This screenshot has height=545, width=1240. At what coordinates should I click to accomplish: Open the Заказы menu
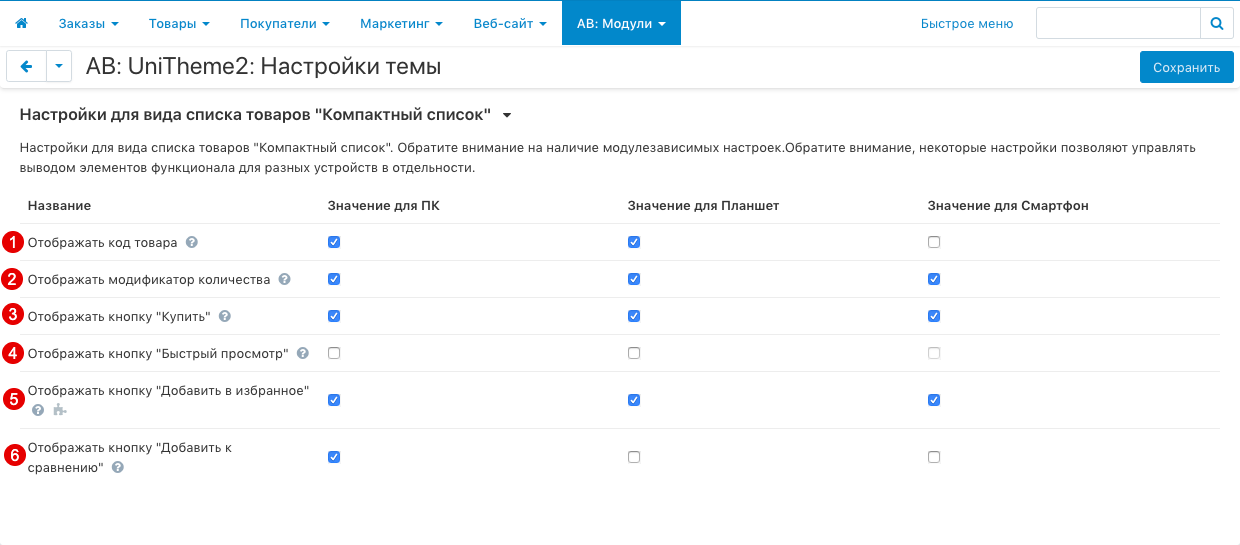point(88,23)
